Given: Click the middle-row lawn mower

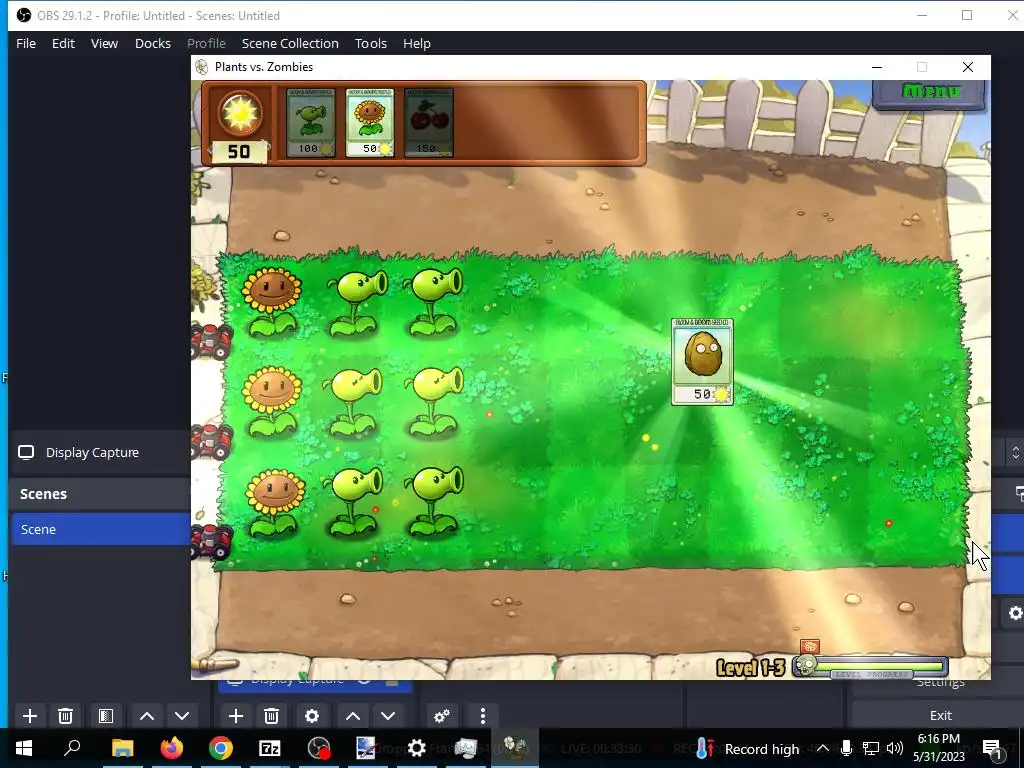Looking at the screenshot, I should (212, 441).
